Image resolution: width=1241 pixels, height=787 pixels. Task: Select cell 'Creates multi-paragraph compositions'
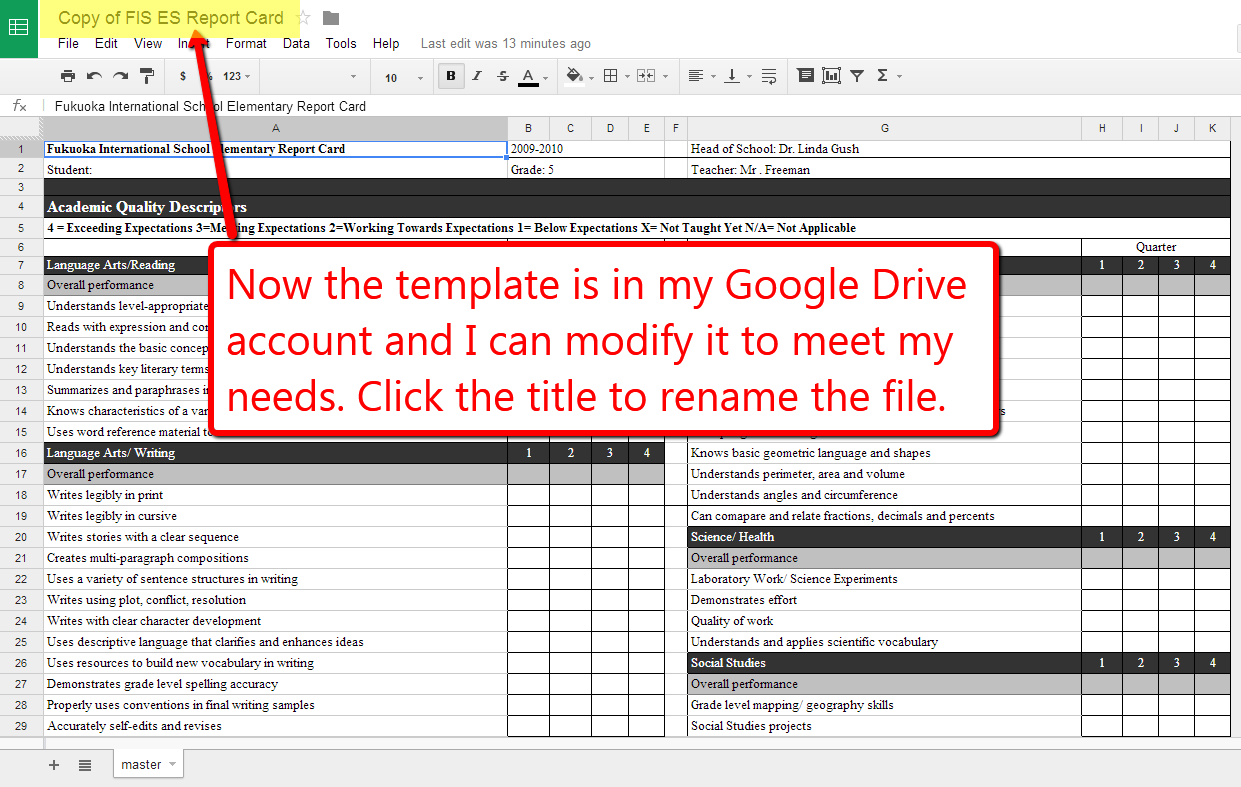pos(276,558)
